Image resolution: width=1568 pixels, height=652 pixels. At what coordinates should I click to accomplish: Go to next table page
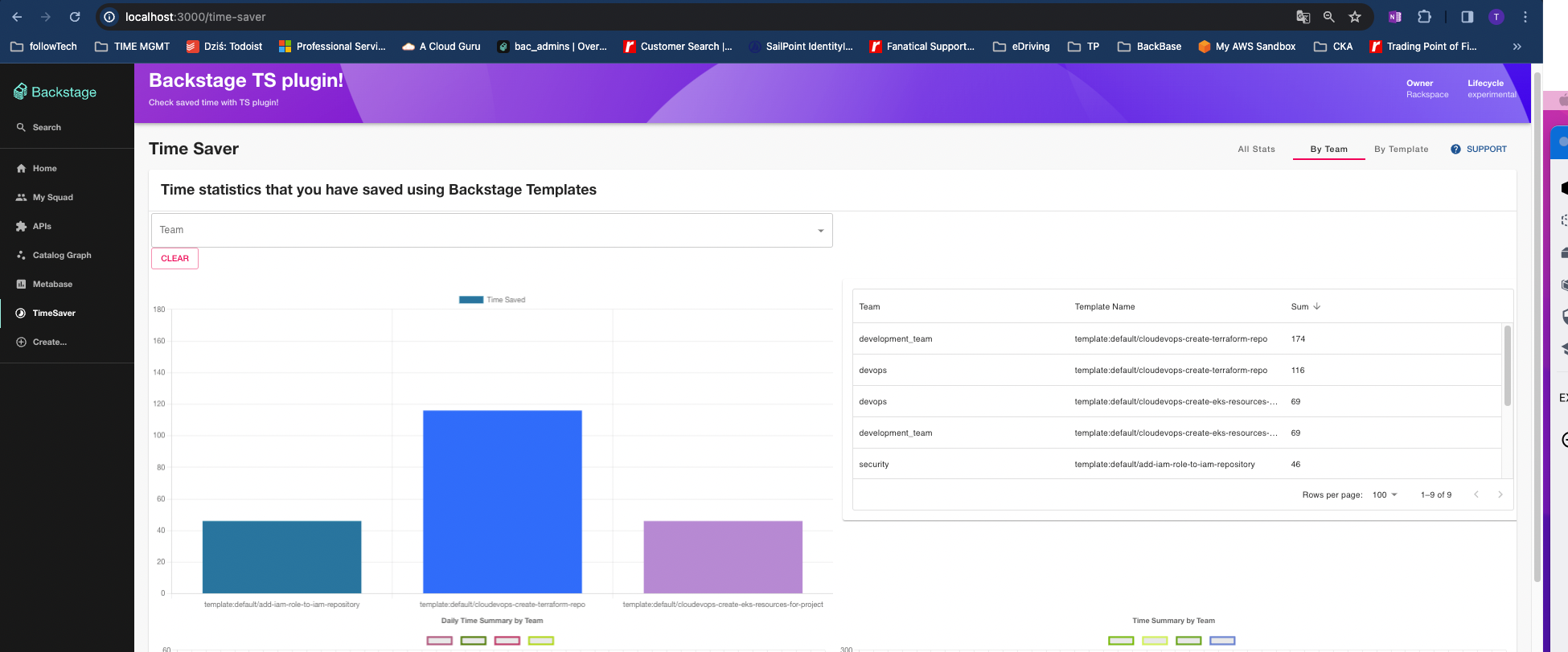[x=1500, y=494]
